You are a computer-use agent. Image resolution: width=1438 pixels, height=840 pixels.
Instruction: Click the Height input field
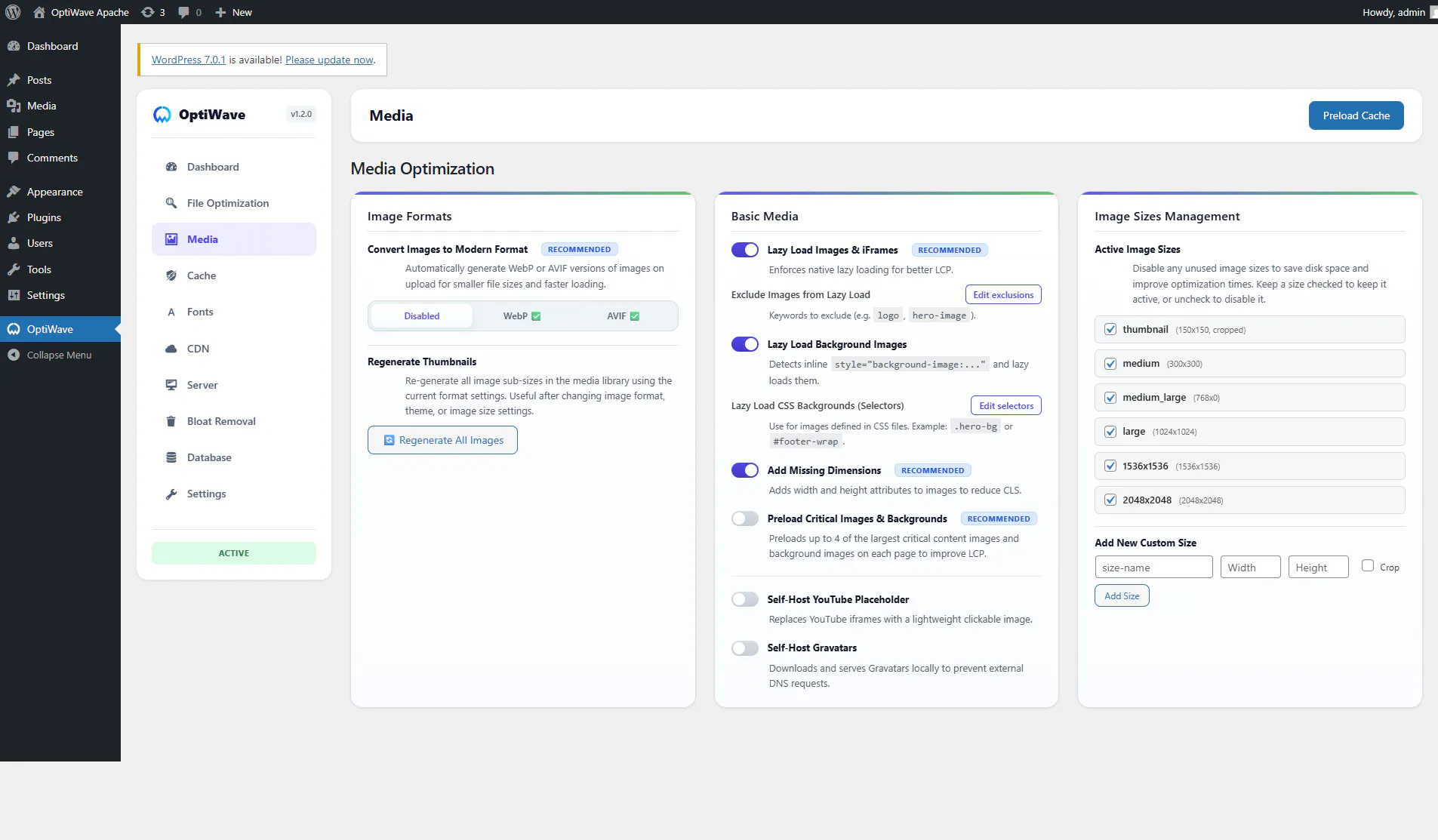point(1318,568)
